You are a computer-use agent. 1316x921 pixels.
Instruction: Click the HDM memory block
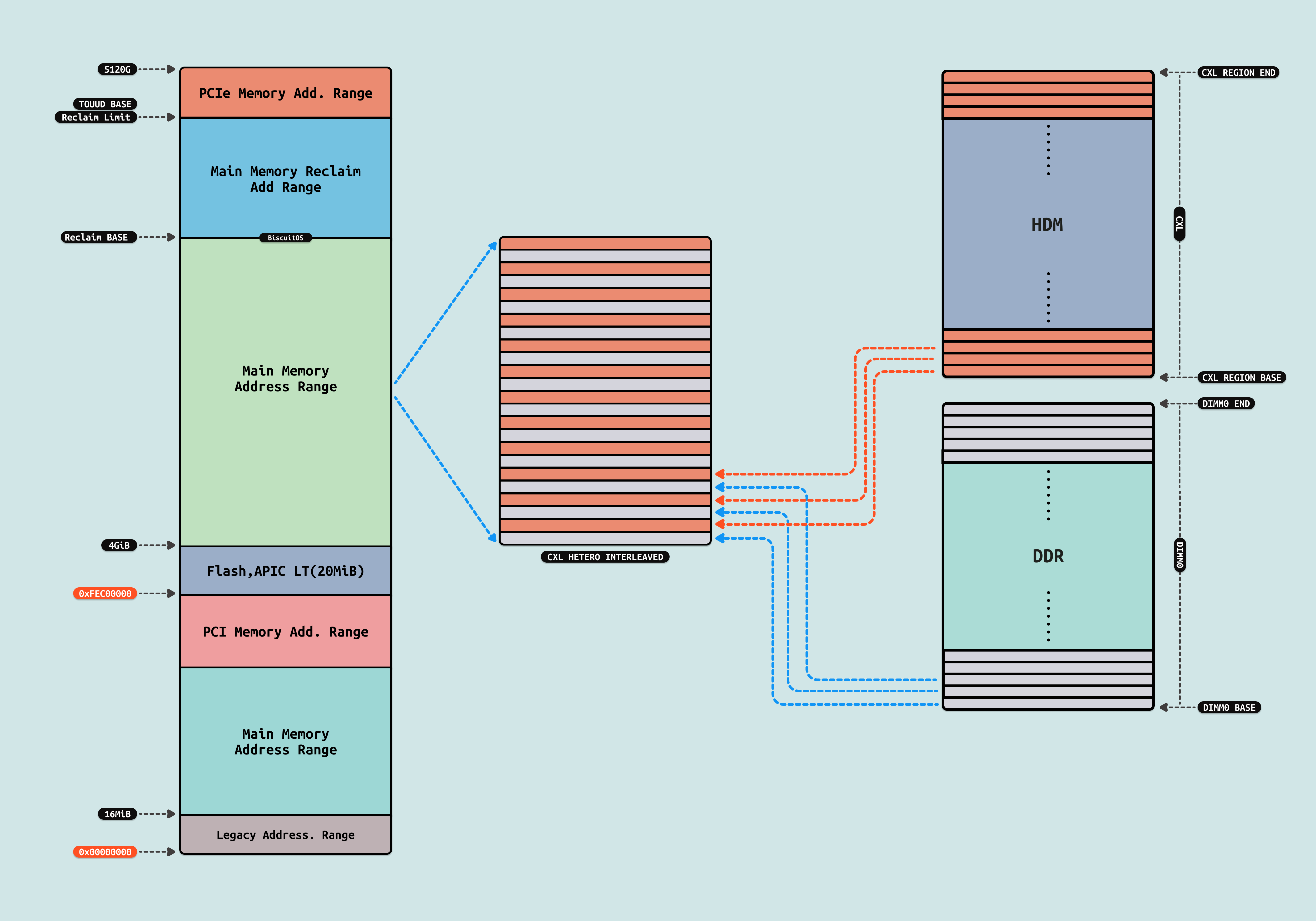[x=1047, y=224]
